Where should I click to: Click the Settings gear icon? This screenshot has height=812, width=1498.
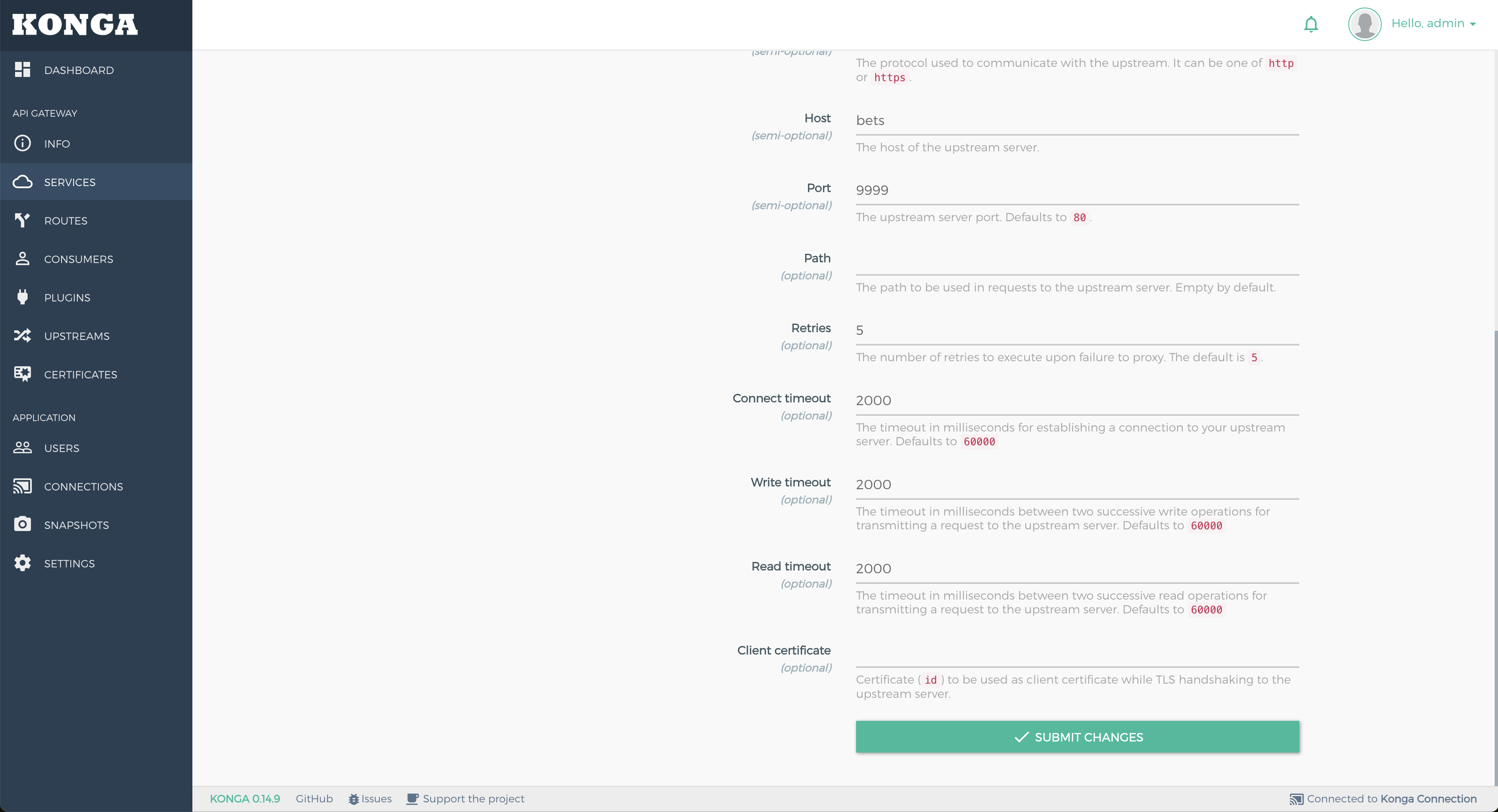pos(22,563)
